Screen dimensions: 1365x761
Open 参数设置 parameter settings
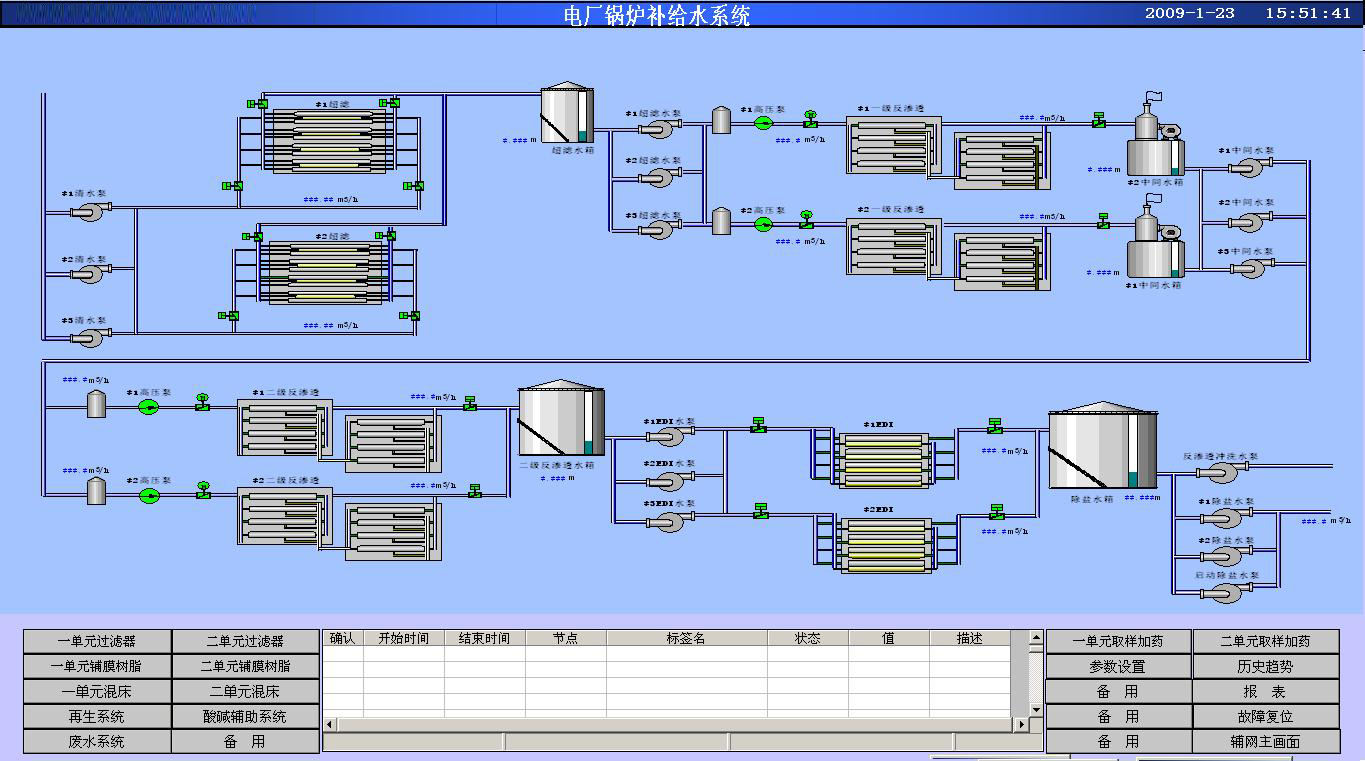point(1118,666)
